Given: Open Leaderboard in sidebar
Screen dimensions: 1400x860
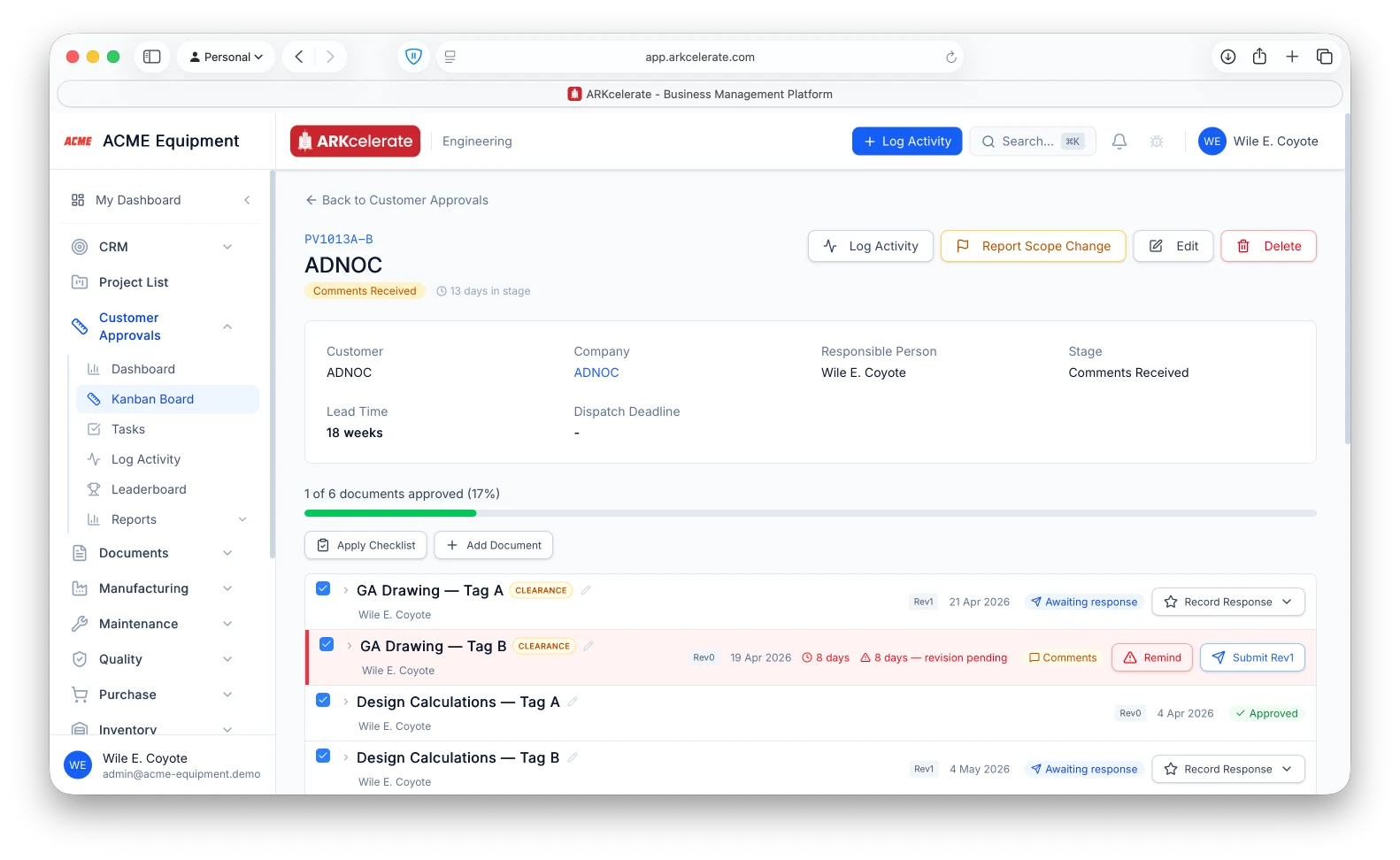Looking at the screenshot, I should pyautogui.click(x=167, y=489).
